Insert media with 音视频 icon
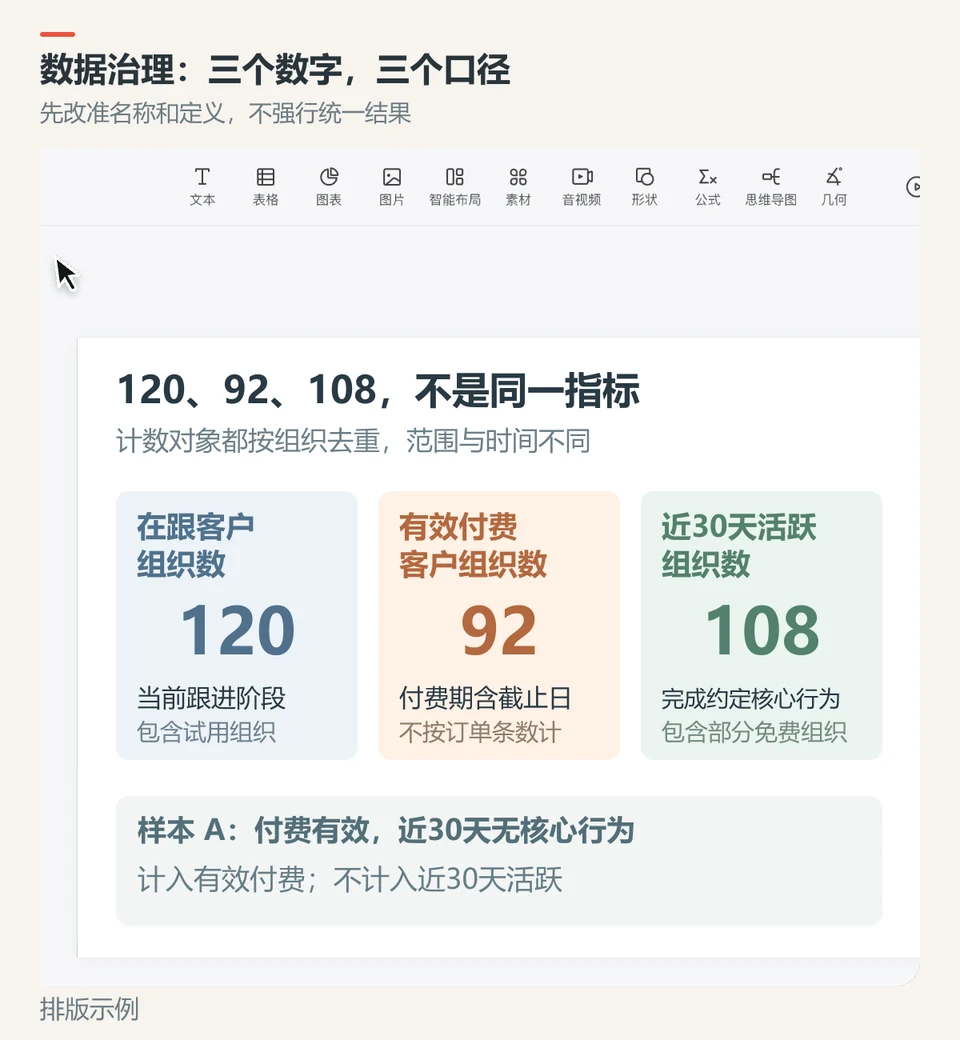Viewport: 960px width, 1040px height. click(581, 186)
